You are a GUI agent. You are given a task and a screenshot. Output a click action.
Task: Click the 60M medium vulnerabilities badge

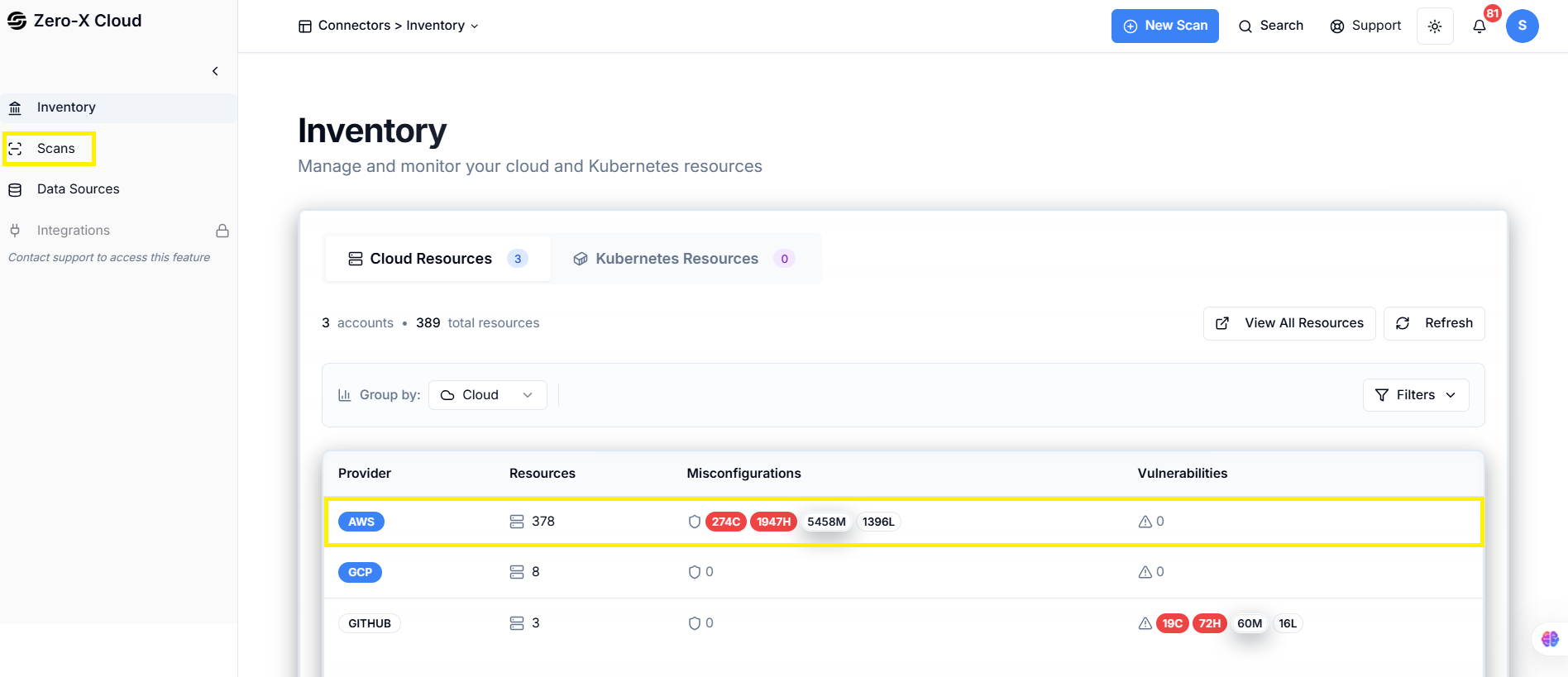[x=1250, y=623]
